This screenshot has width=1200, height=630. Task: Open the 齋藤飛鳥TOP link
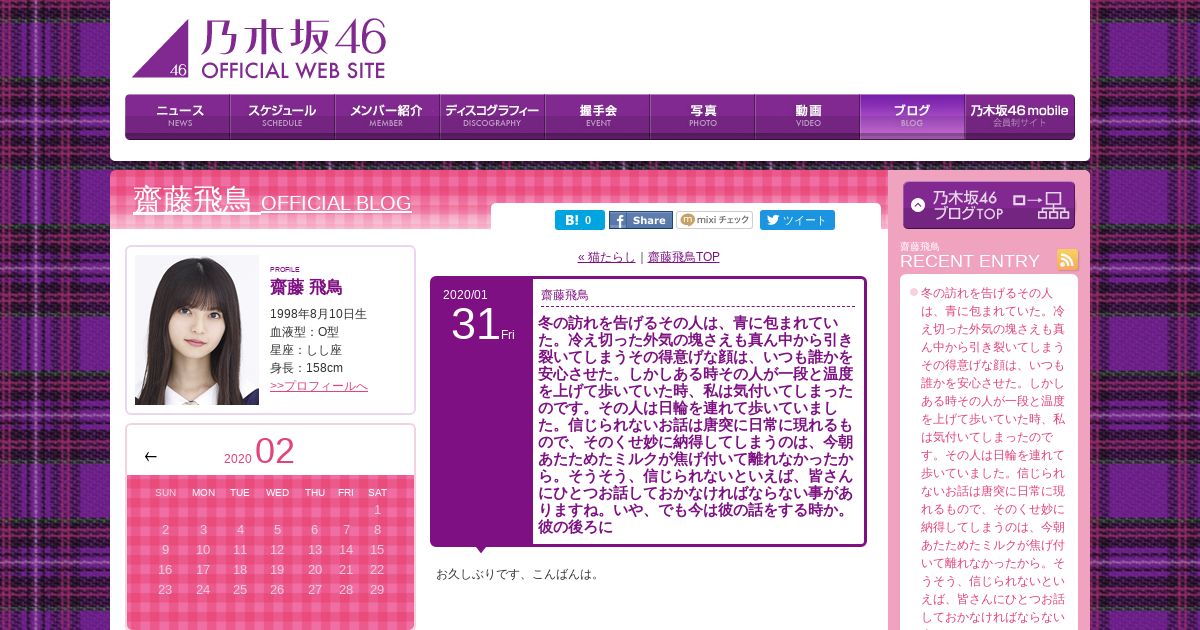[x=684, y=257]
